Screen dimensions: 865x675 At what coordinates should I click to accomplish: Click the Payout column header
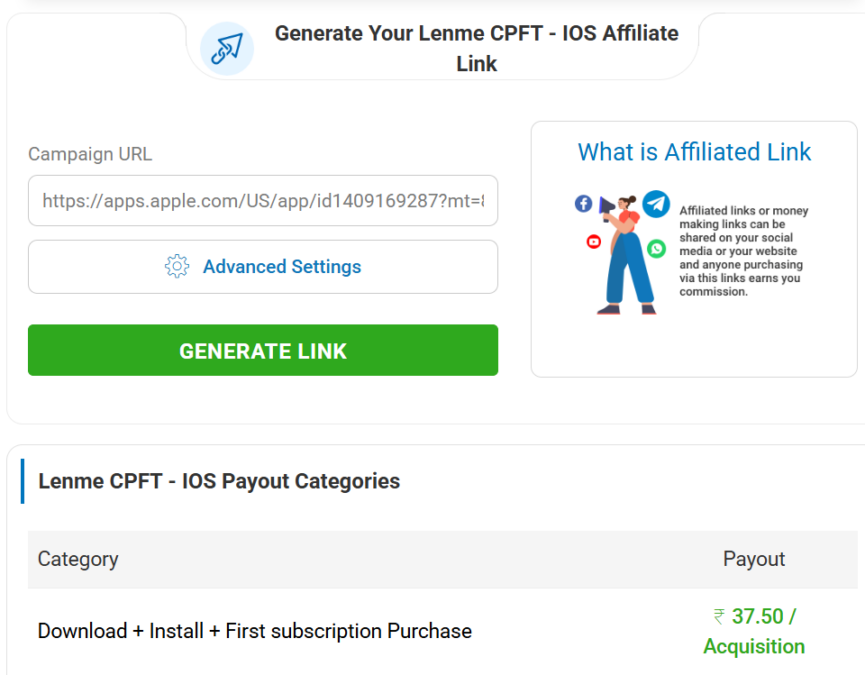pos(754,559)
